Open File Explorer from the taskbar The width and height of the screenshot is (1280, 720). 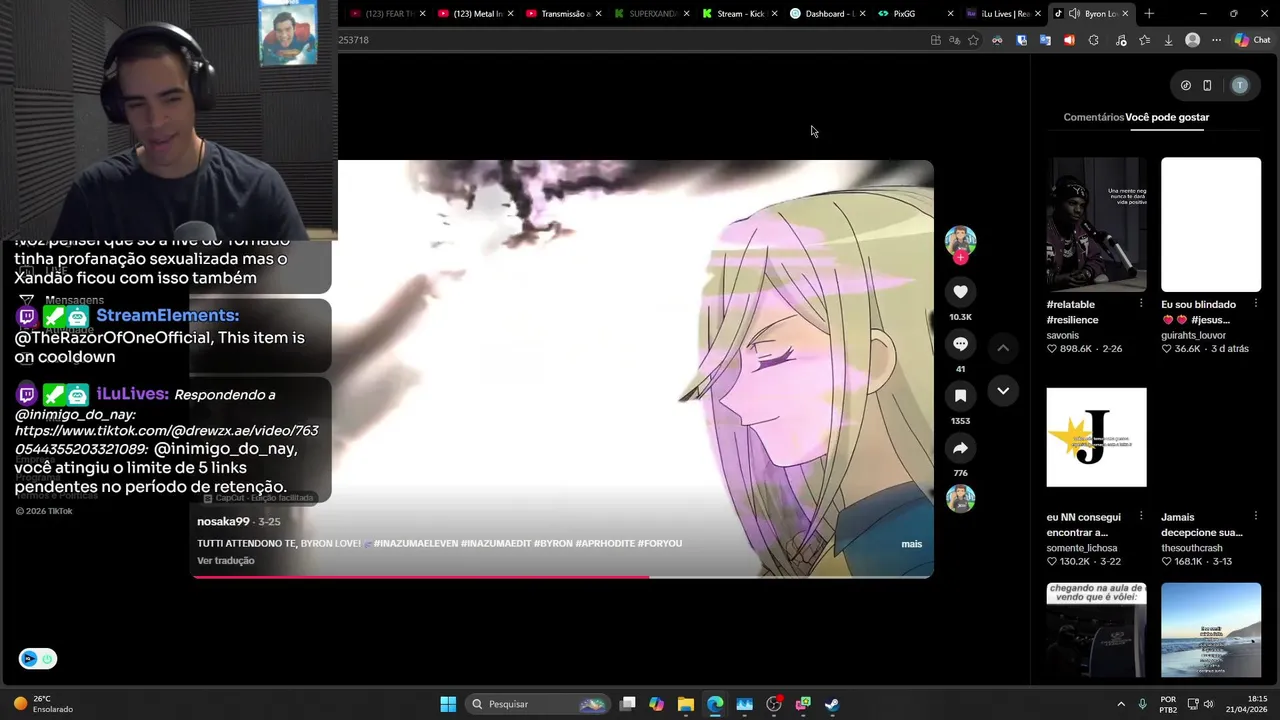pos(685,704)
